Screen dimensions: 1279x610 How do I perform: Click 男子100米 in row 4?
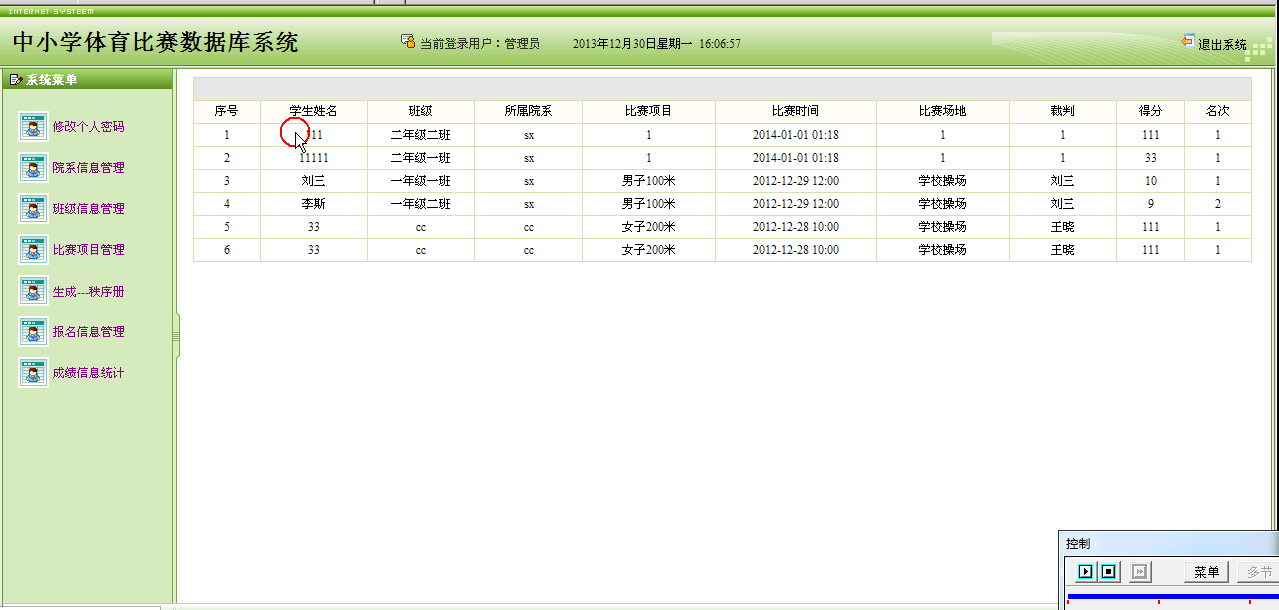coord(649,204)
